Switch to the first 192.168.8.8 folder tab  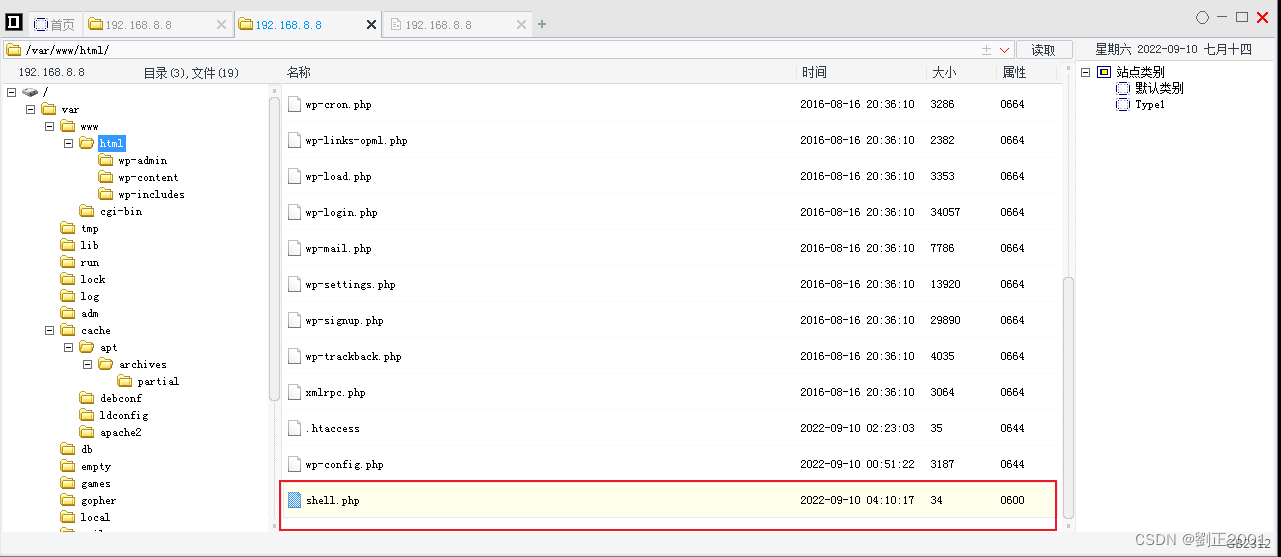[x=157, y=24]
